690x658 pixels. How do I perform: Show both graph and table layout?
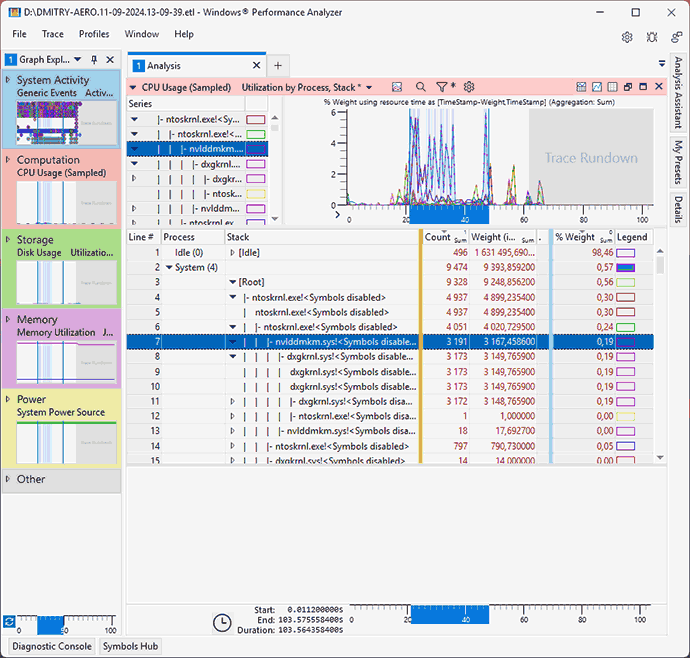click(x=581, y=87)
